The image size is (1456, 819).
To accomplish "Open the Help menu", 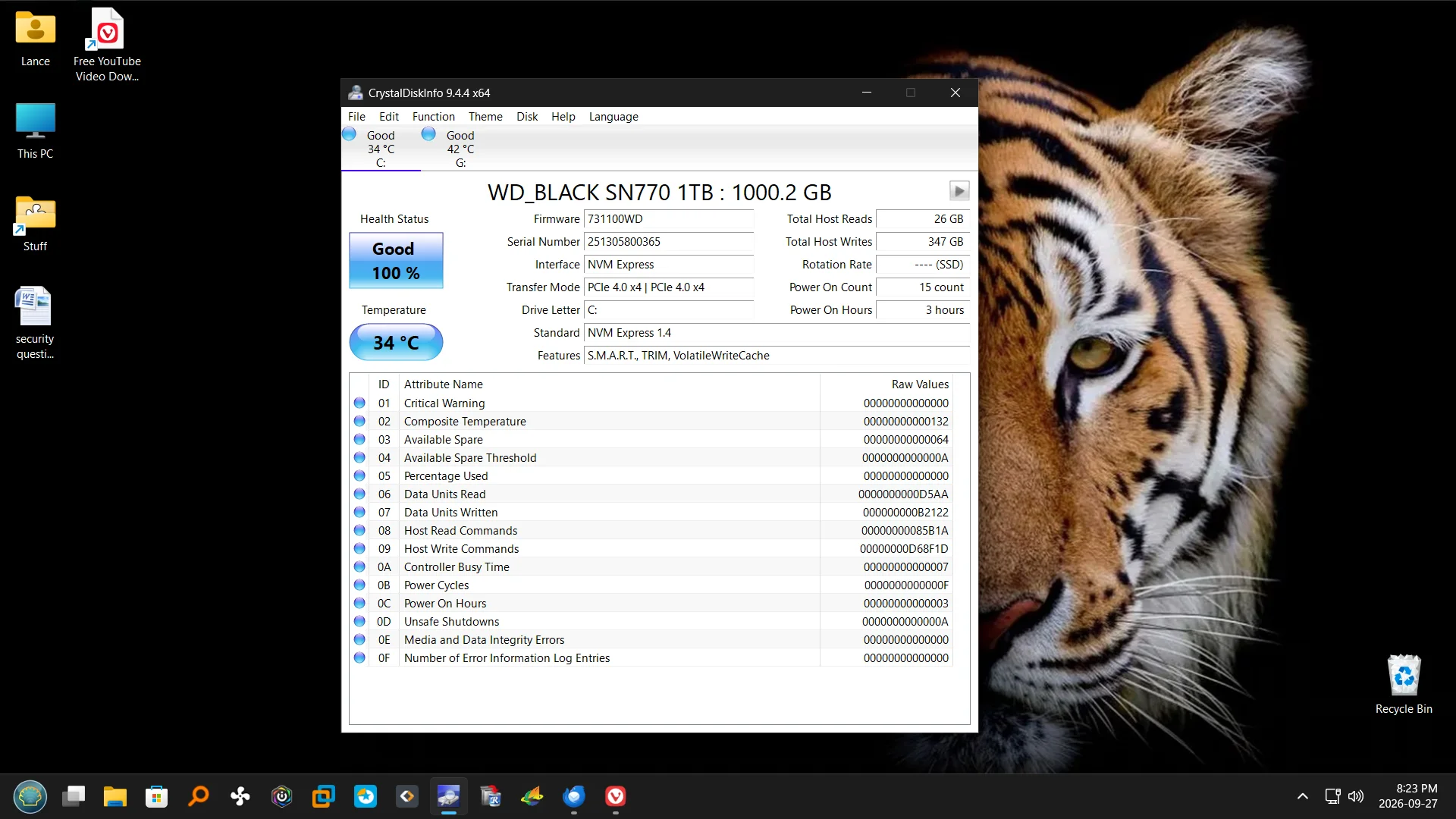I will (x=563, y=117).
